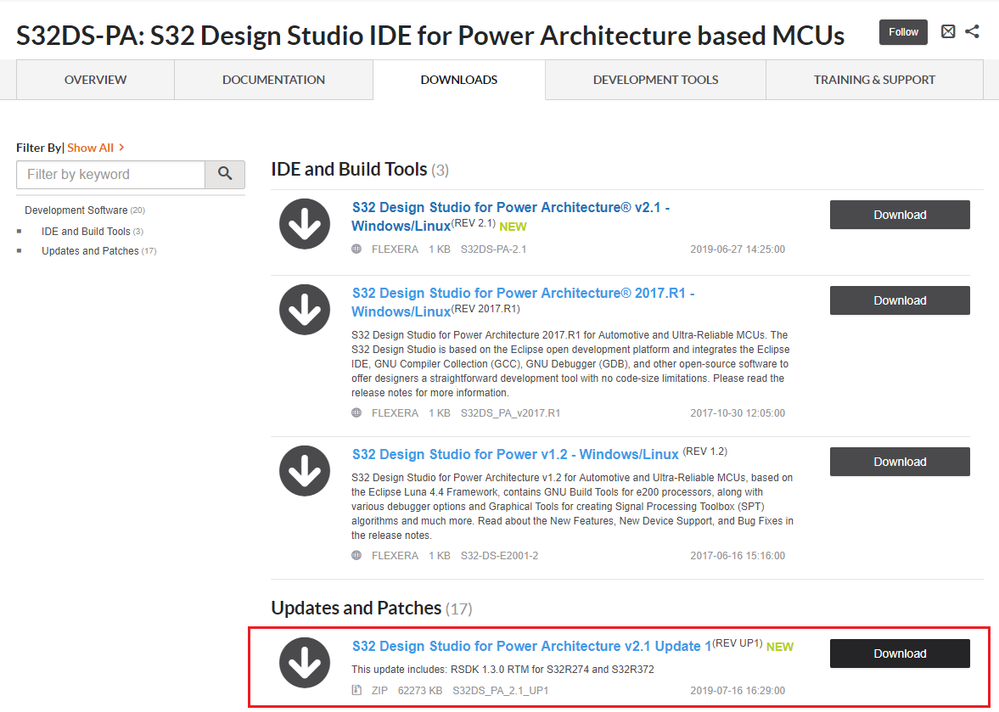Image resolution: width=999 pixels, height=712 pixels.
Task: Download S32 Design Studio for Power v1.2
Action: pos(900,462)
